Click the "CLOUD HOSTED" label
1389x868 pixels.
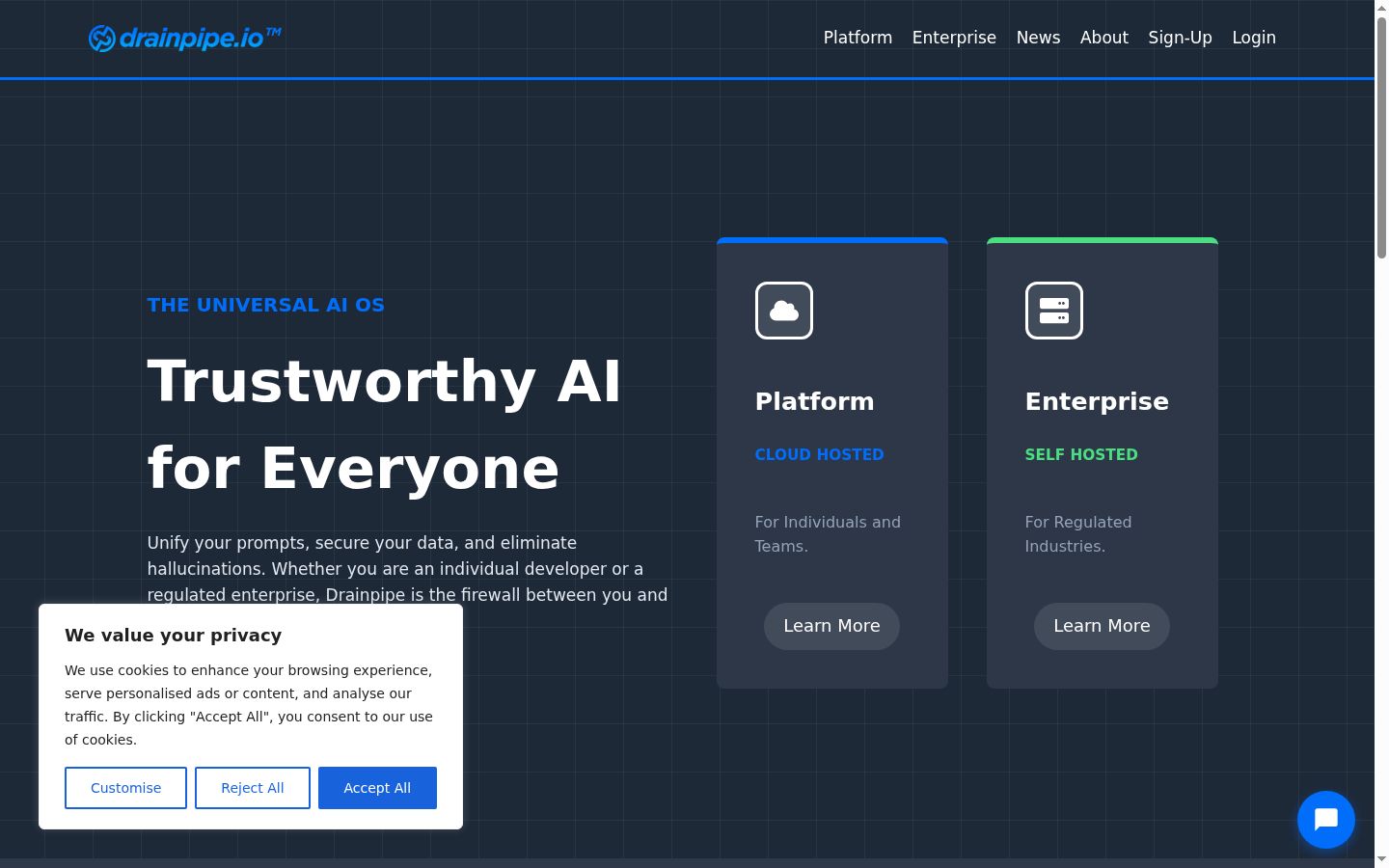tap(819, 454)
